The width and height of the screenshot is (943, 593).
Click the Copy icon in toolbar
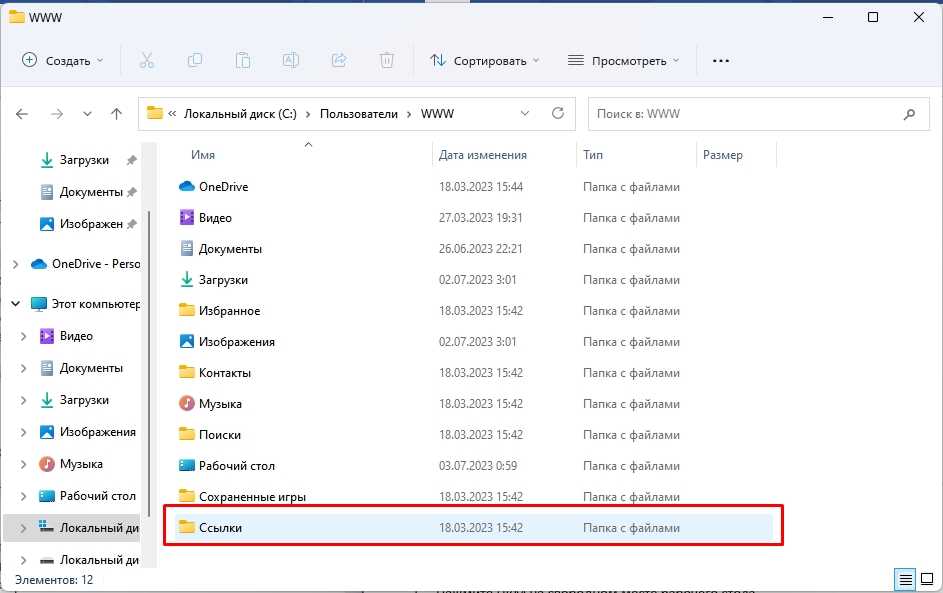click(x=195, y=61)
